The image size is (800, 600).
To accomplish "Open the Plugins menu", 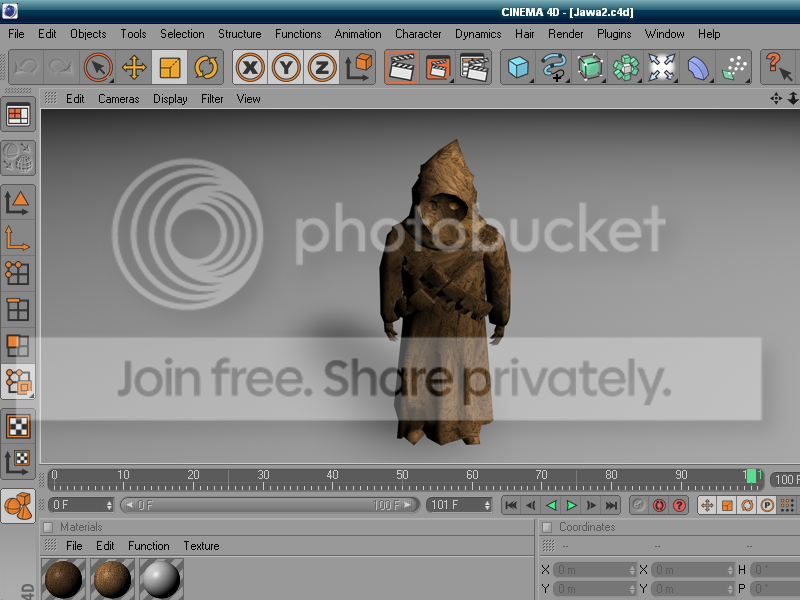I will pyautogui.click(x=614, y=34).
